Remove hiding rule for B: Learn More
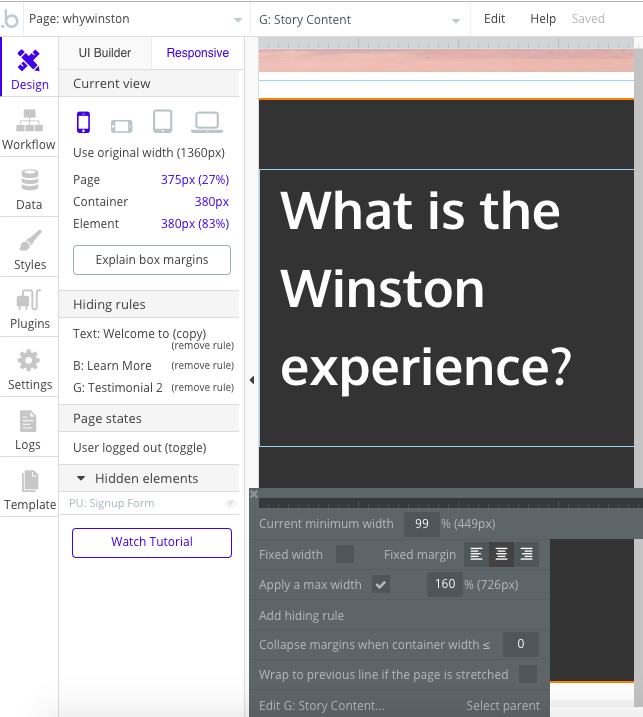This screenshot has width=643, height=717. [203, 365]
